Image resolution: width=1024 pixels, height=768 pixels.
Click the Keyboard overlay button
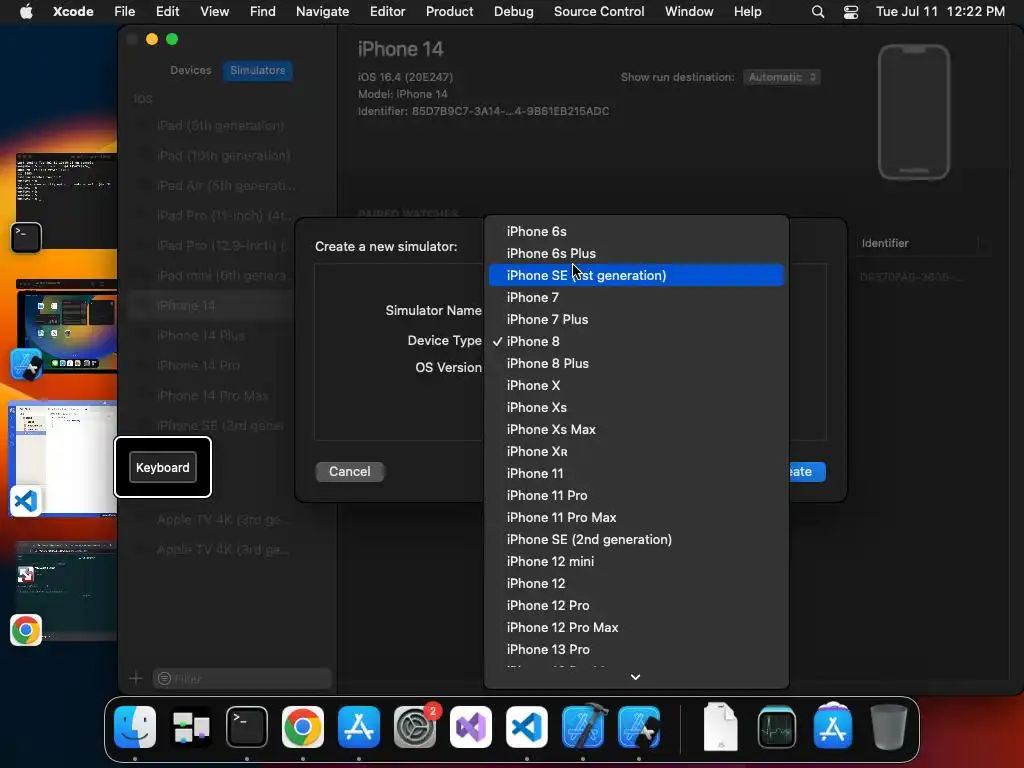(163, 468)
